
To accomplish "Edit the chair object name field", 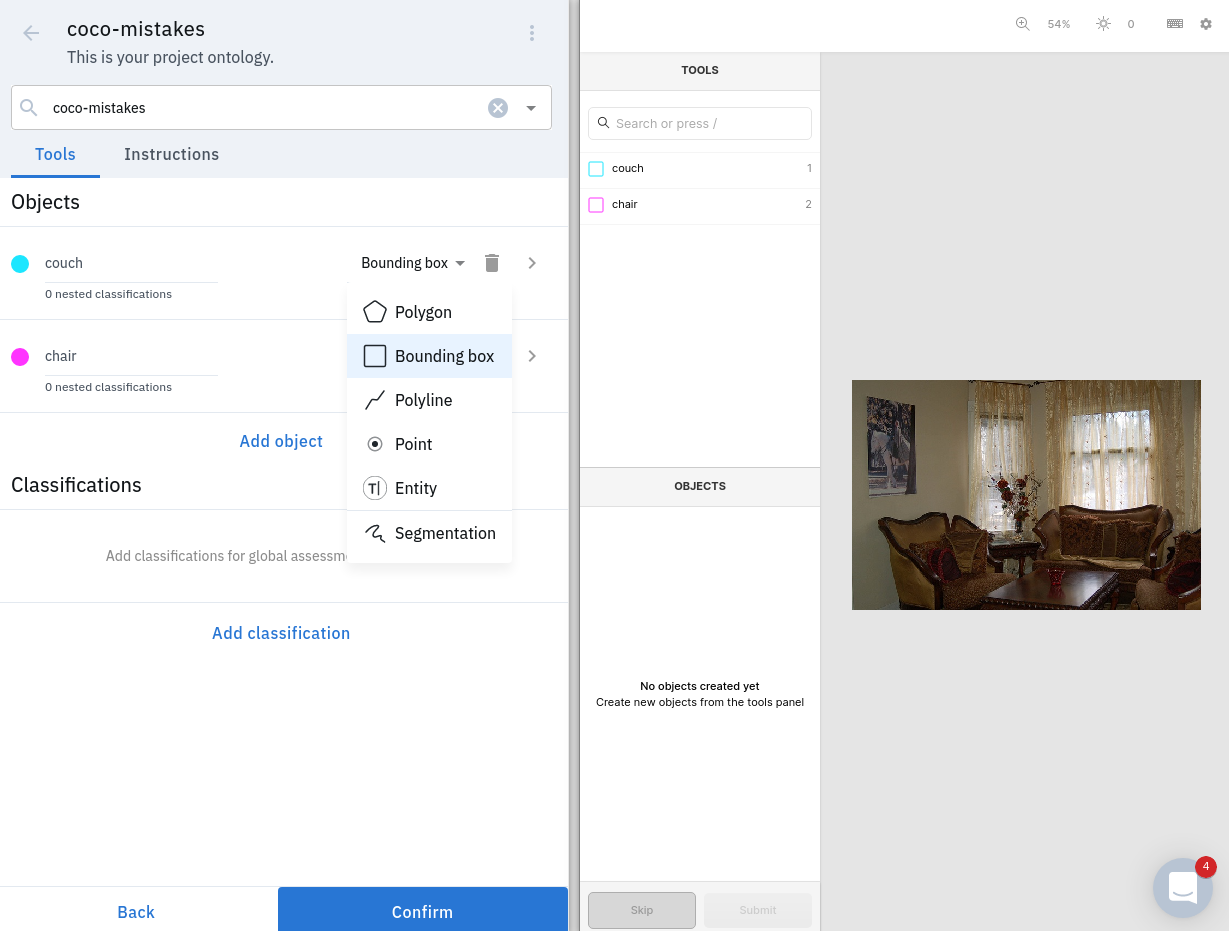I will click(131, 357).
